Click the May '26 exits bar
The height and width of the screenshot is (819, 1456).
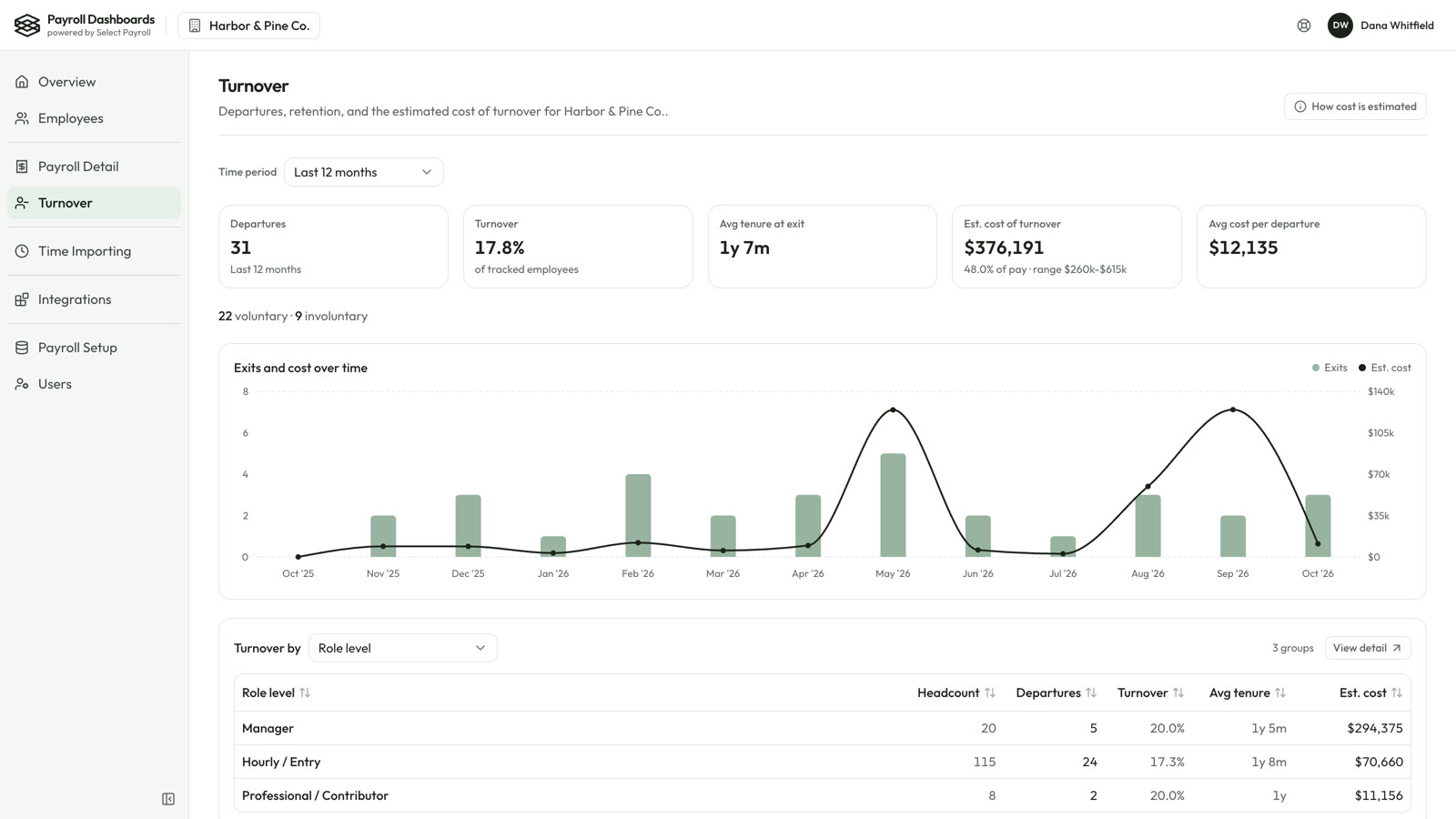point(893,505)
